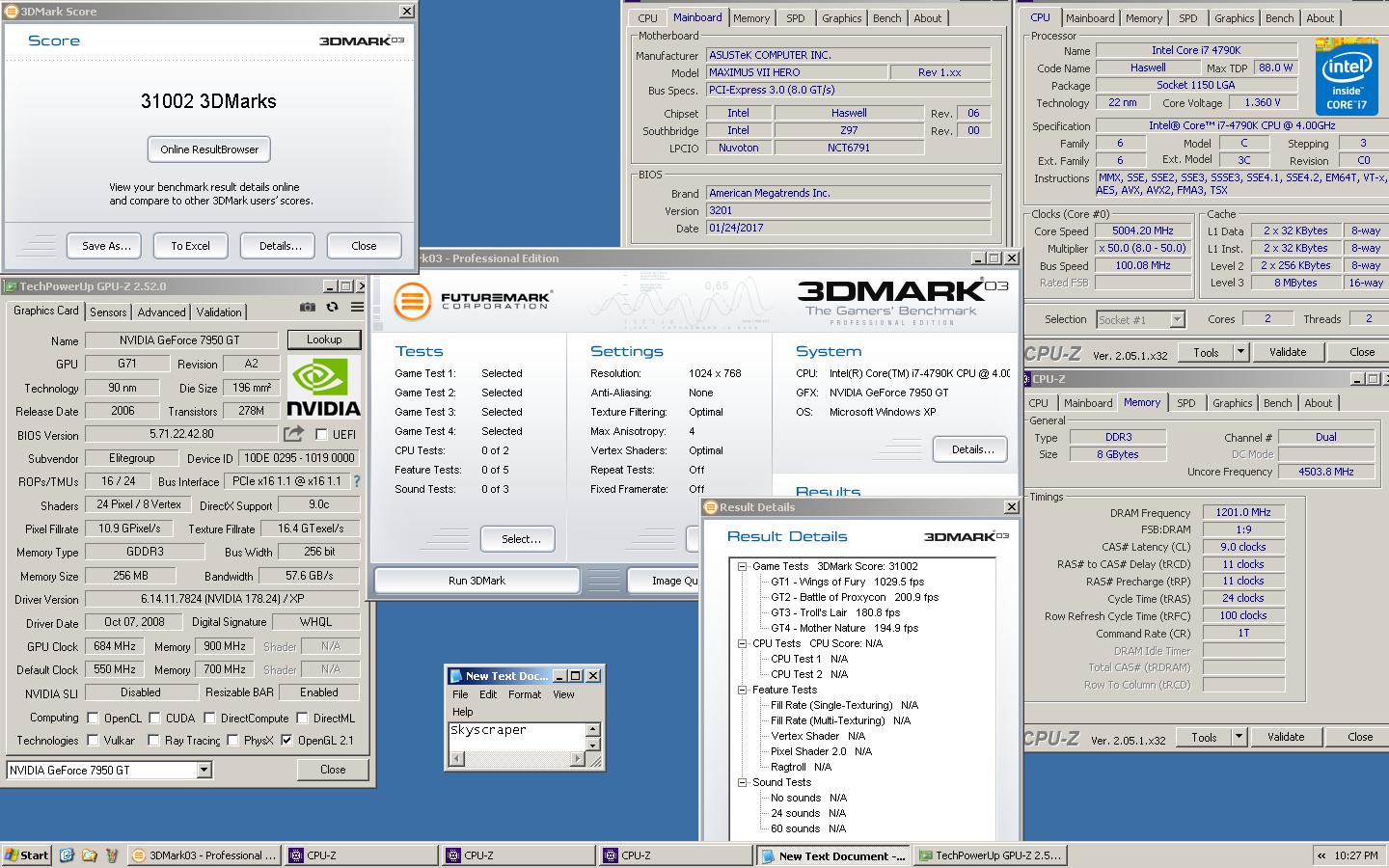Screen dimensions: 1389x868
Task: Switch to the Sensors tab in GPU-Z
Action: [x=108, y=312]
